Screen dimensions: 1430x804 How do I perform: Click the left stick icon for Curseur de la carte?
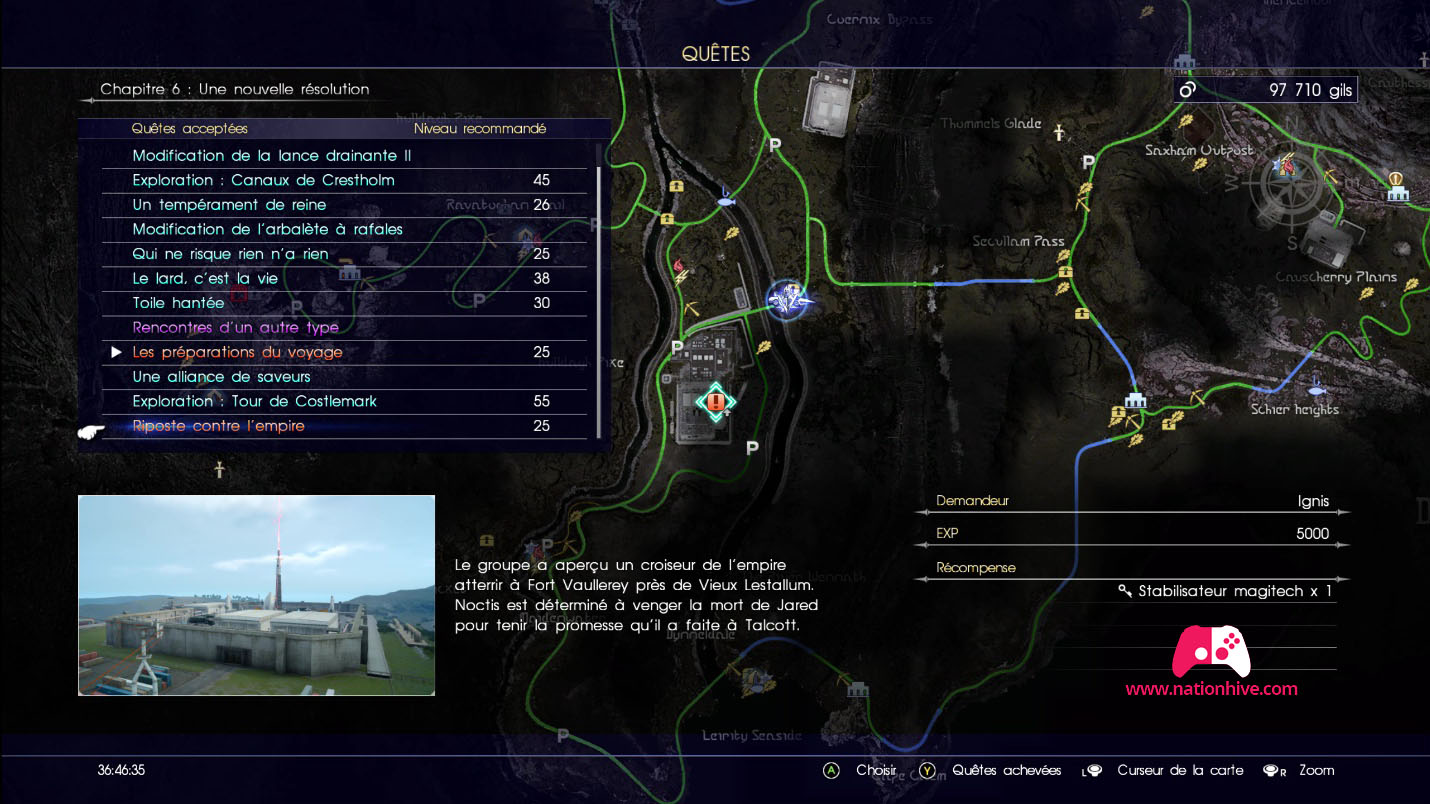click(1091, 771)
